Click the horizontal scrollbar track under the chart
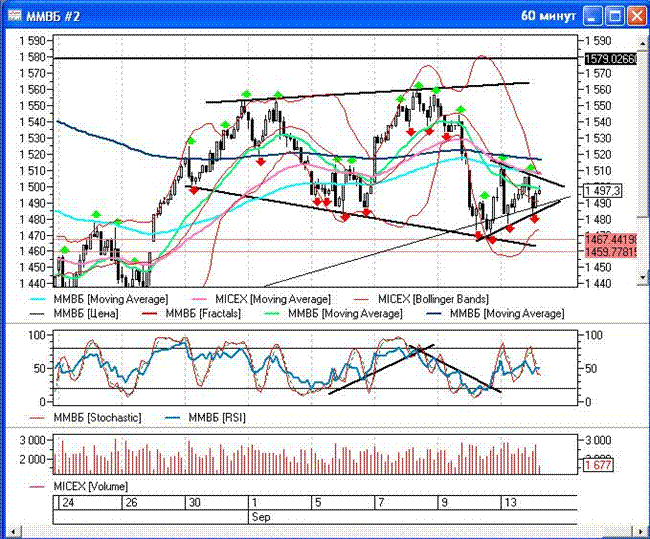 click(x=325, y=528)
